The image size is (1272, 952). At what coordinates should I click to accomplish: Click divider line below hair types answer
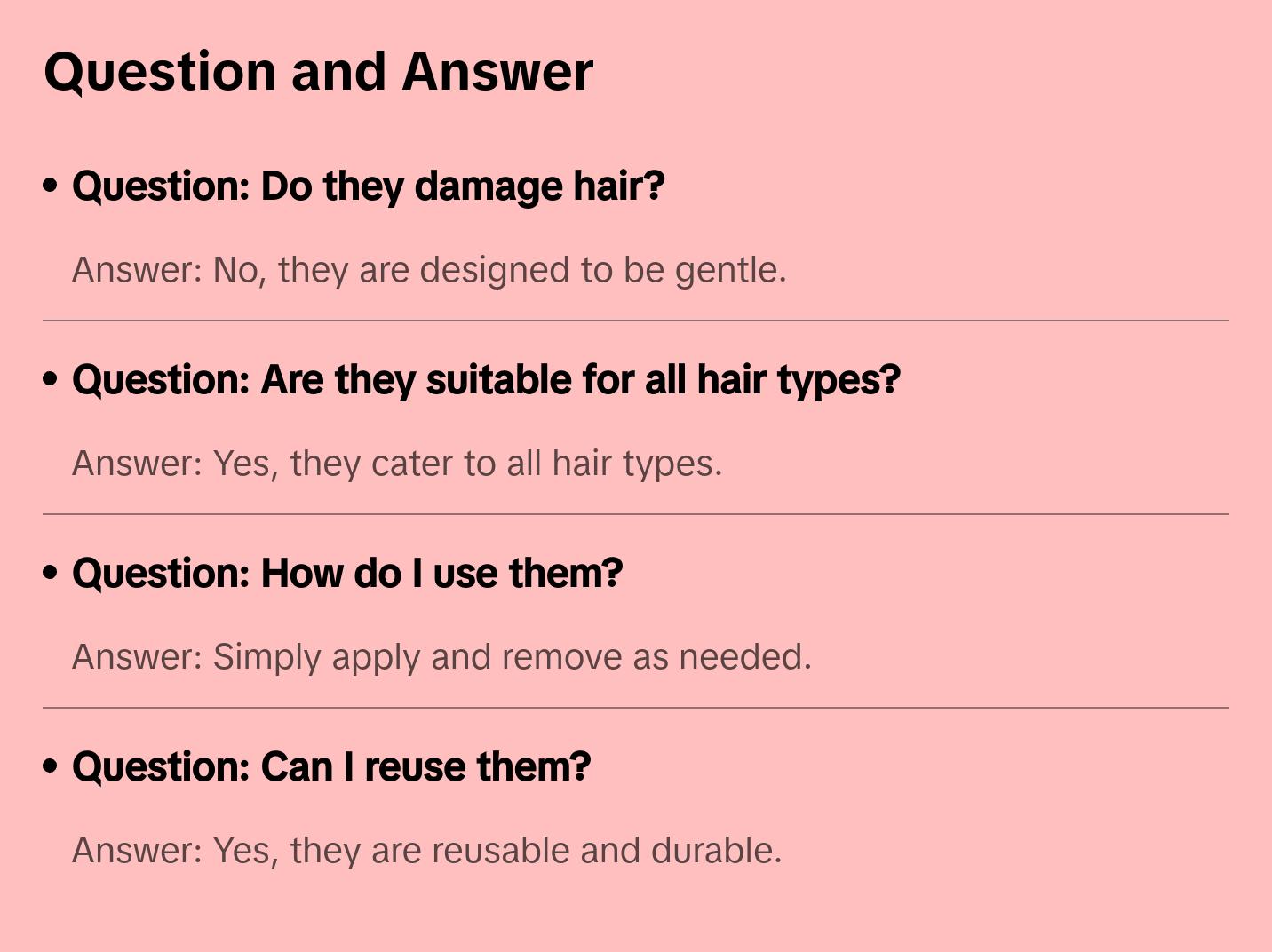click(636, 514)
